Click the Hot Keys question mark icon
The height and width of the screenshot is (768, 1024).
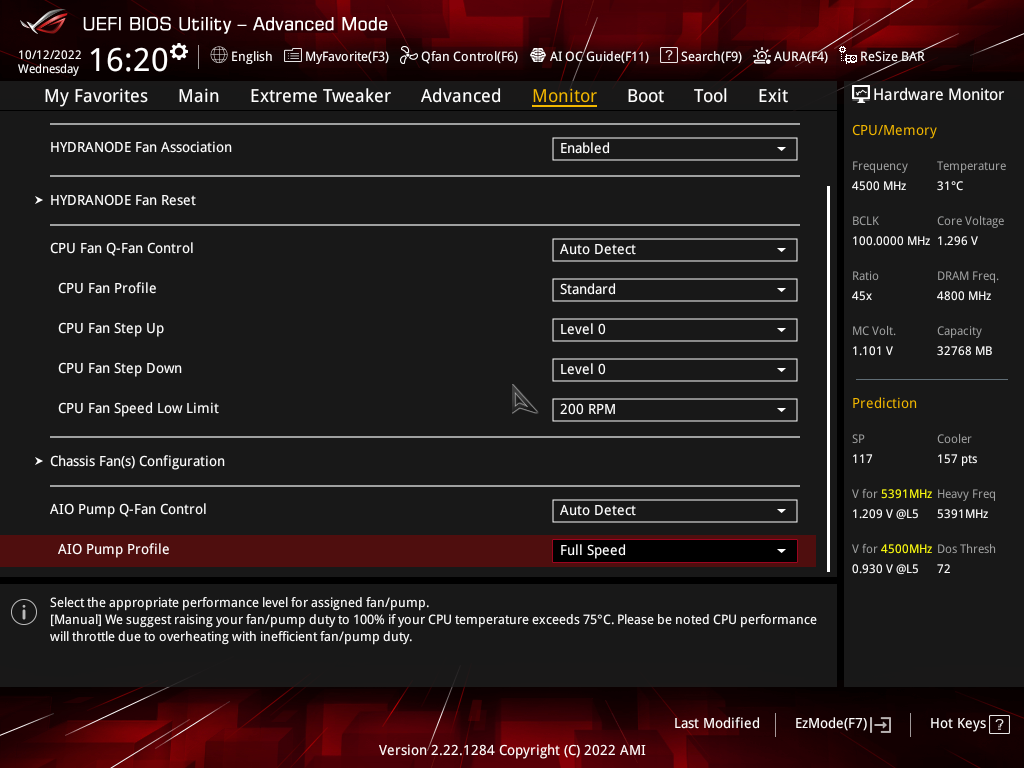pos(999,724)
